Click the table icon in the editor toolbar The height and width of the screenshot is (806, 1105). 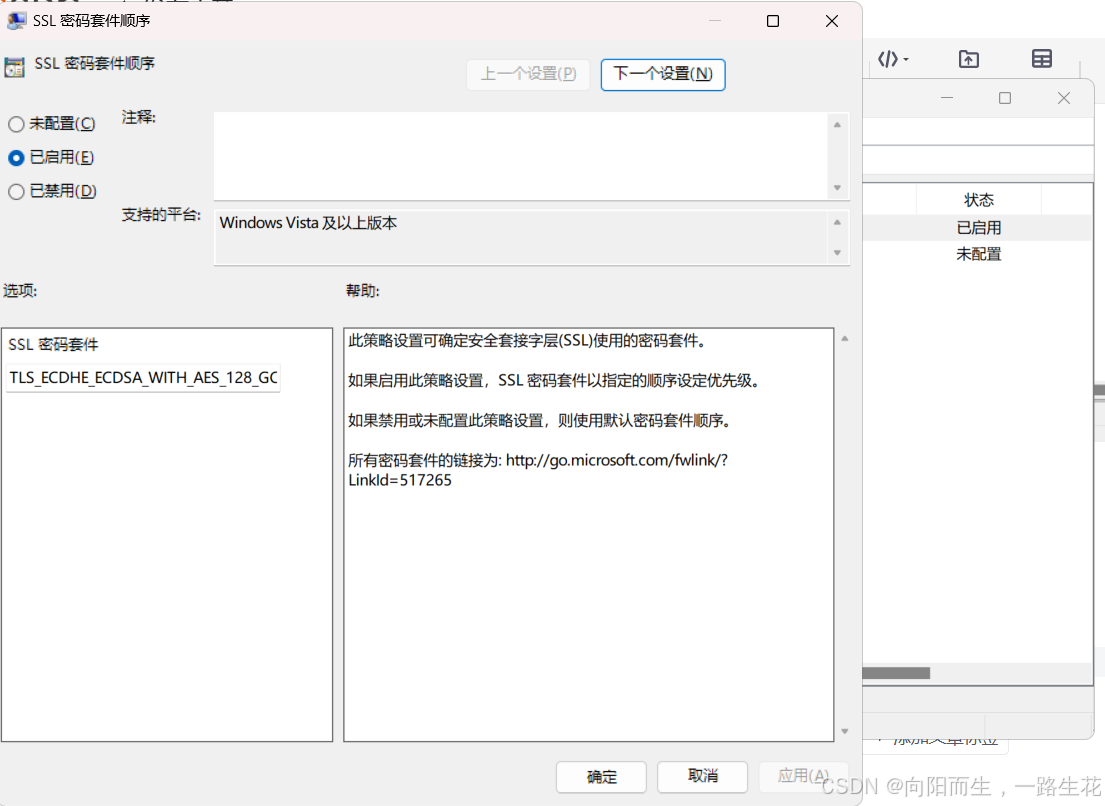pos(1042,59)
